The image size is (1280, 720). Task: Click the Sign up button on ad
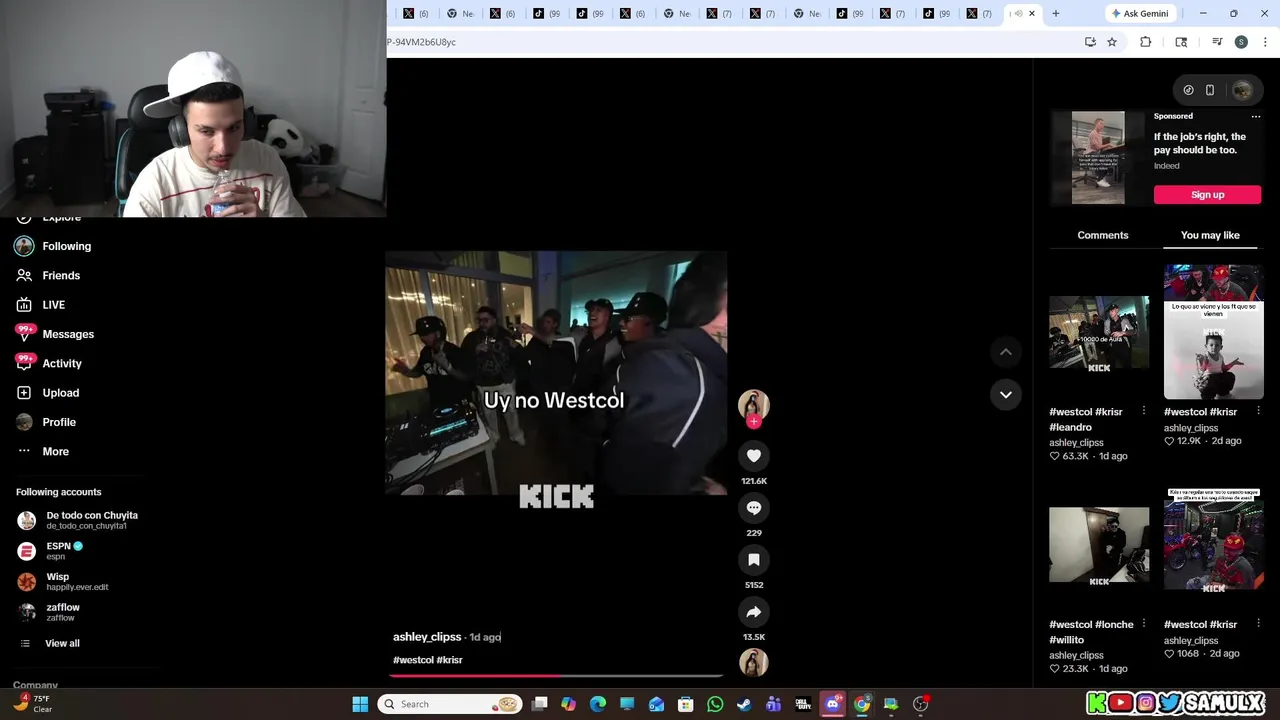(x=1207, y=195)
